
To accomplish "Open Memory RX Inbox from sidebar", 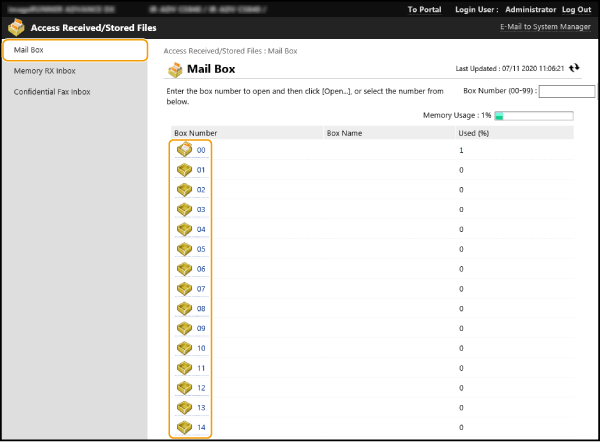I will click(x=44, y=71).
